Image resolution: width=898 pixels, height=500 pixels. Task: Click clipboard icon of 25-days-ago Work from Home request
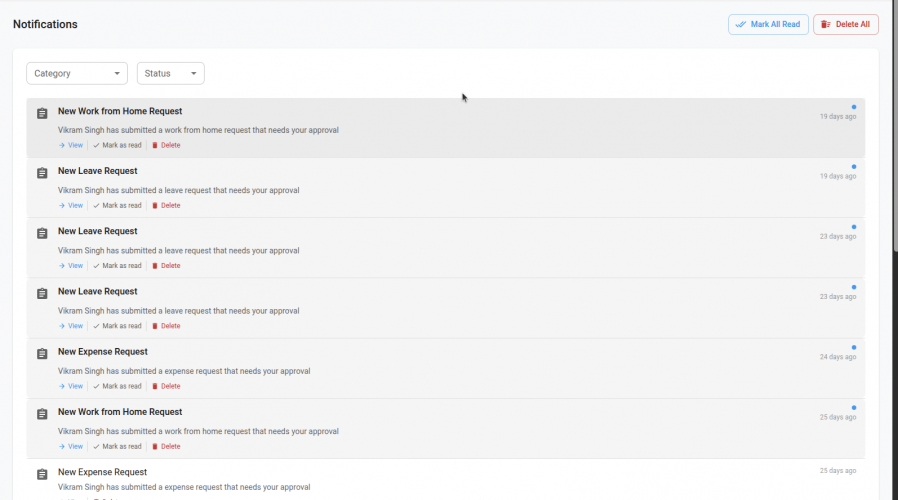pos(42,414)
